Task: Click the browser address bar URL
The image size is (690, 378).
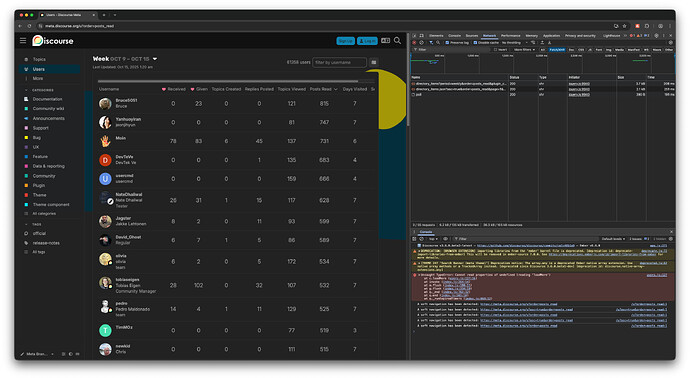Action: tap(79, 26)
